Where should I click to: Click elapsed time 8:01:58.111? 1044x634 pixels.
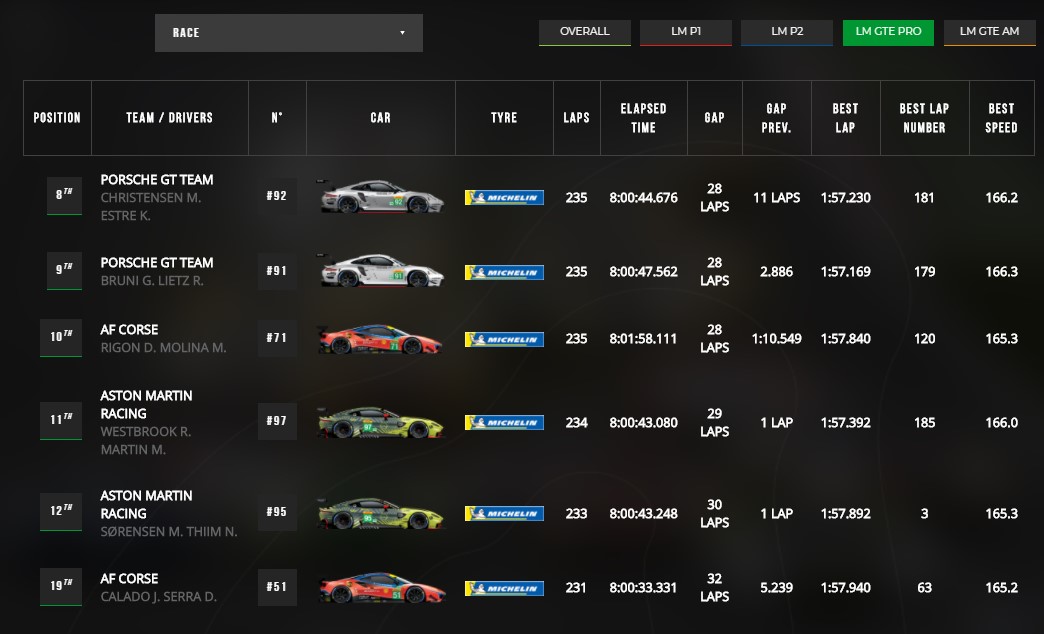click(644, 339)
